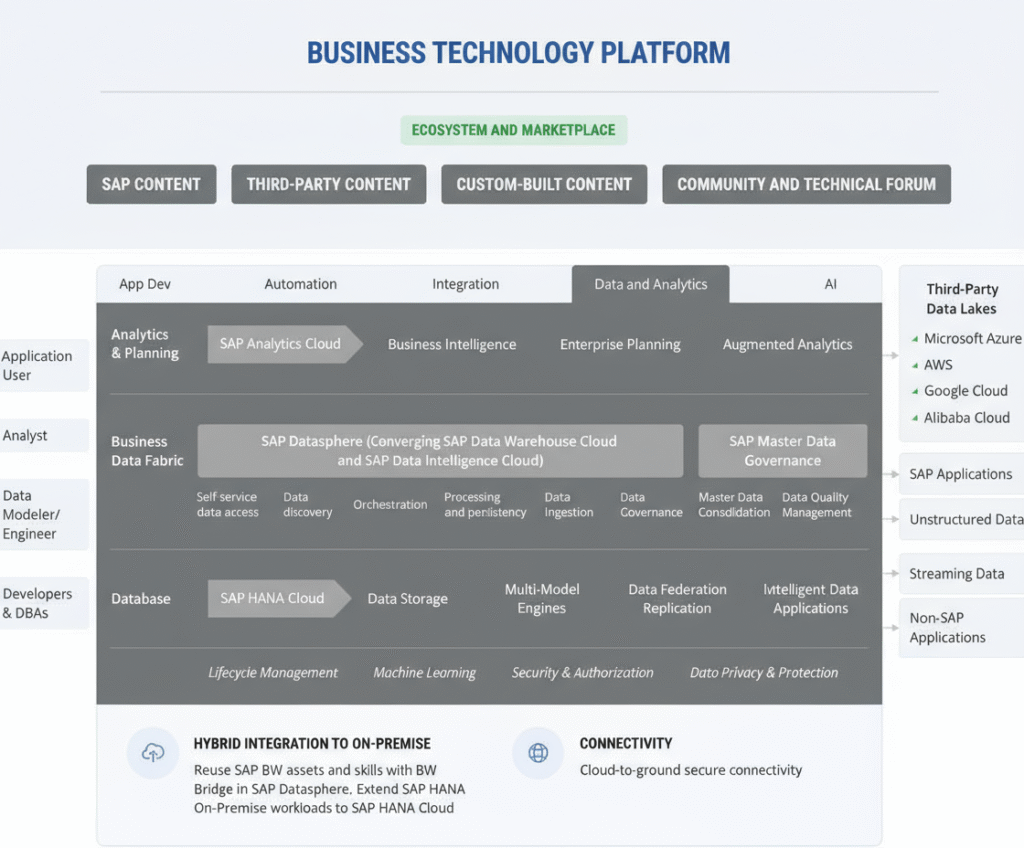Open the SAP Master Data Governance block

pyautogui.click(x=782, y=451)
